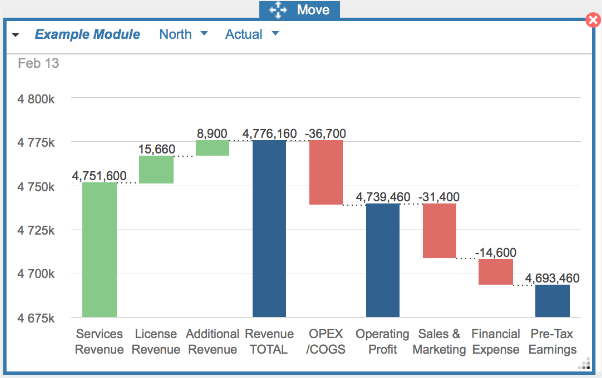Select the Services Revenue green bar
The height and width of the screenshot is (378, 602).
click(99, 249)
